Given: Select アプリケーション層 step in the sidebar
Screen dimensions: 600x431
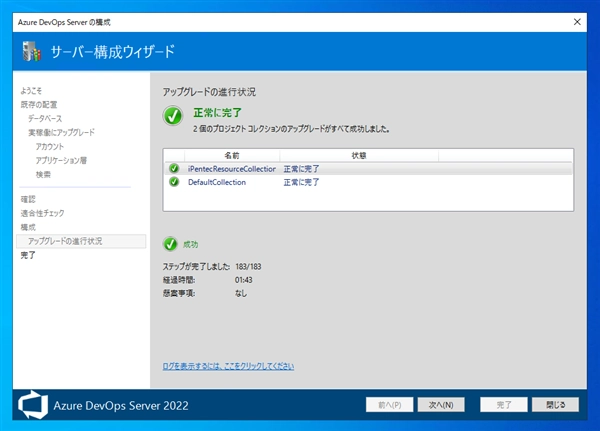Looking at the screenshot, I should pos(61,160).
